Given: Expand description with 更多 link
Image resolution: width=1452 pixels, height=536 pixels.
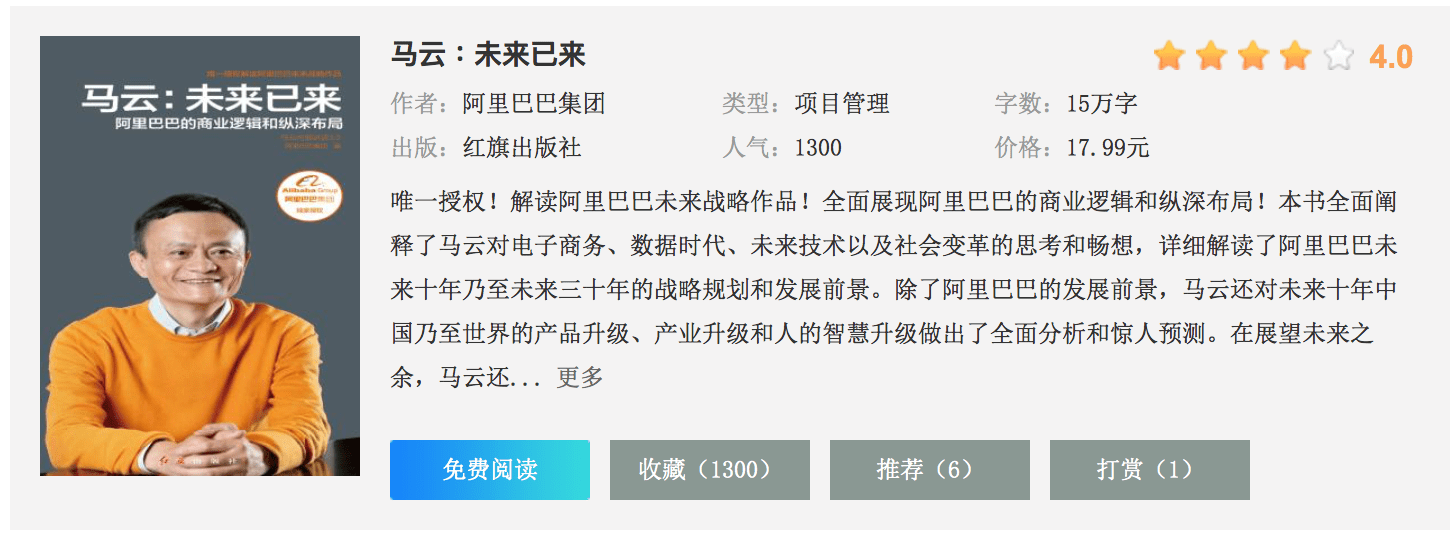Looking at the screenshot, I should pos(580,378).
